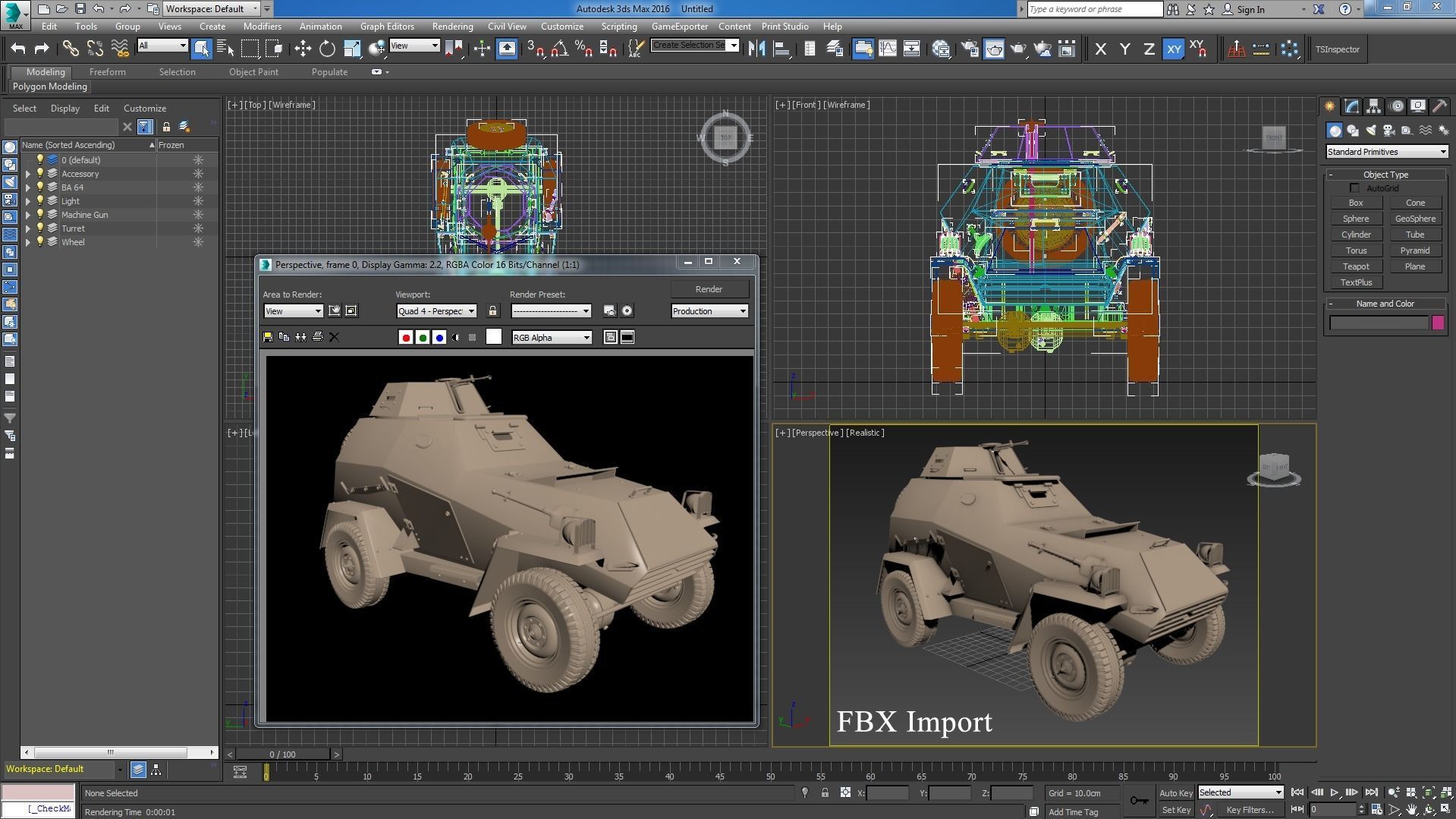Viewport: 1456px width, 819px height.
Task: Click the keyword search field
Action: pyautogui.click(x=1095, y=9)
